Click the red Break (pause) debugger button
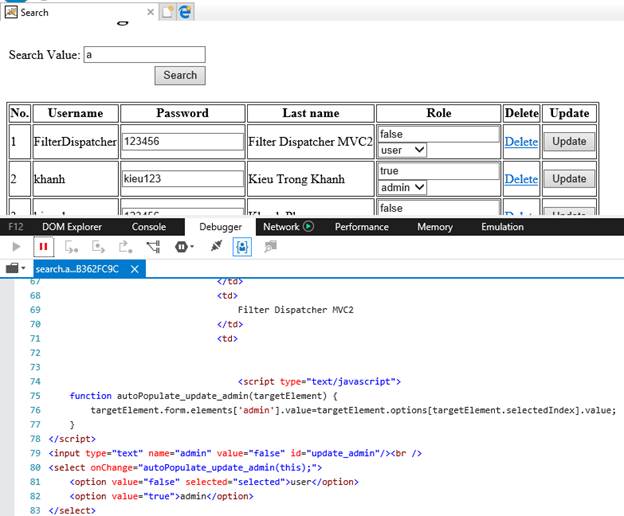 click(43, 247)
